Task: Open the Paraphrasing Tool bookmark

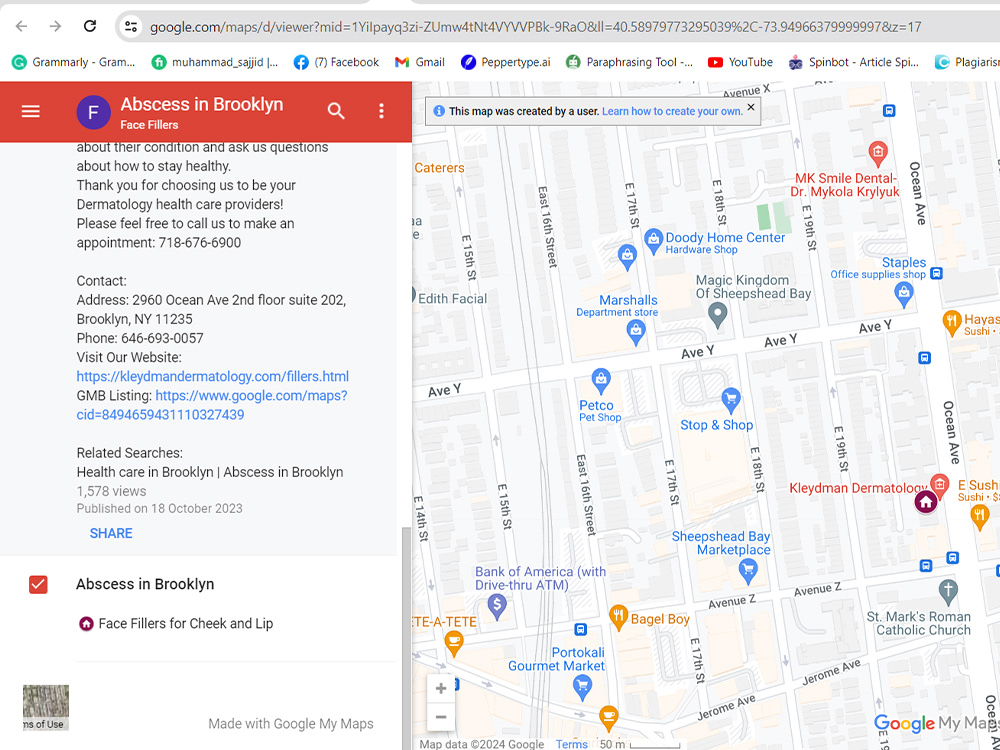Action: click(x=629, y=62)
